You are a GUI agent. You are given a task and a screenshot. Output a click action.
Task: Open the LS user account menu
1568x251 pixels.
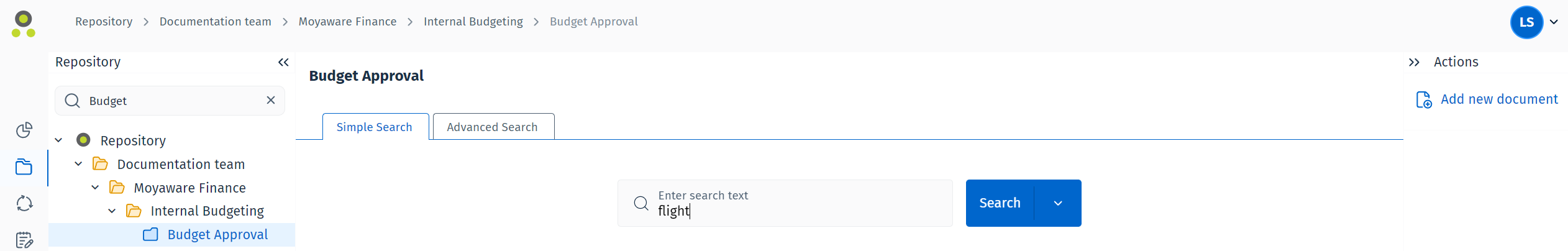pos(1534,22)
